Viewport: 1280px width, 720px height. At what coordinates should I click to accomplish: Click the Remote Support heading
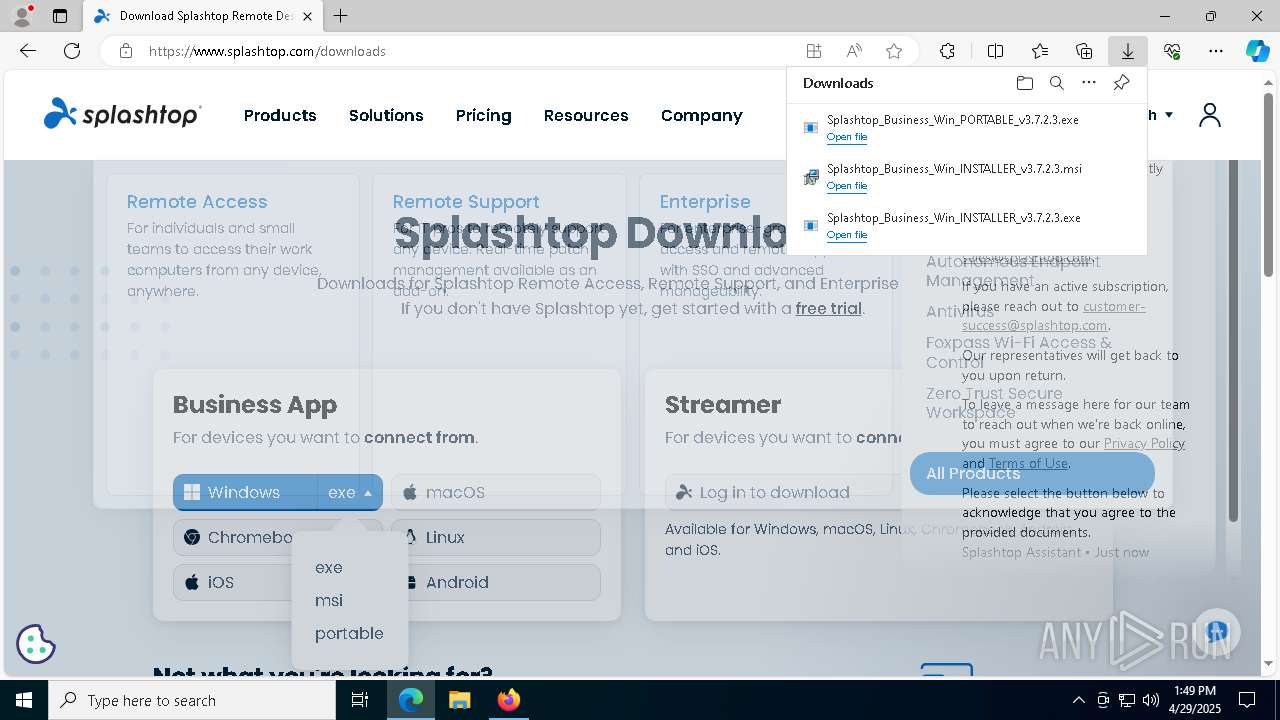(x=466, y=201)
